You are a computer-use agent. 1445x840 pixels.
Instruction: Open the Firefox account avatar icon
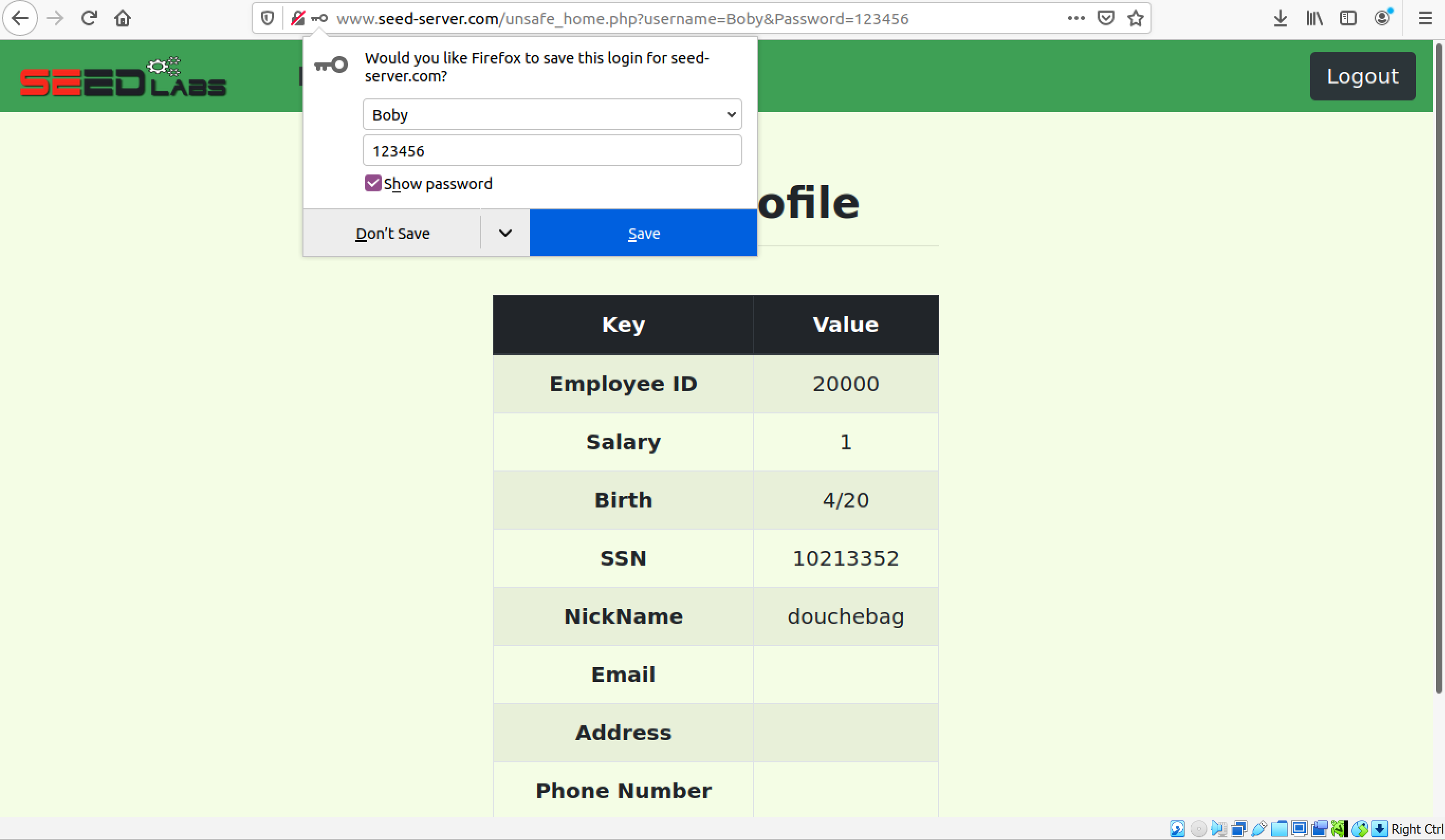1382,19
